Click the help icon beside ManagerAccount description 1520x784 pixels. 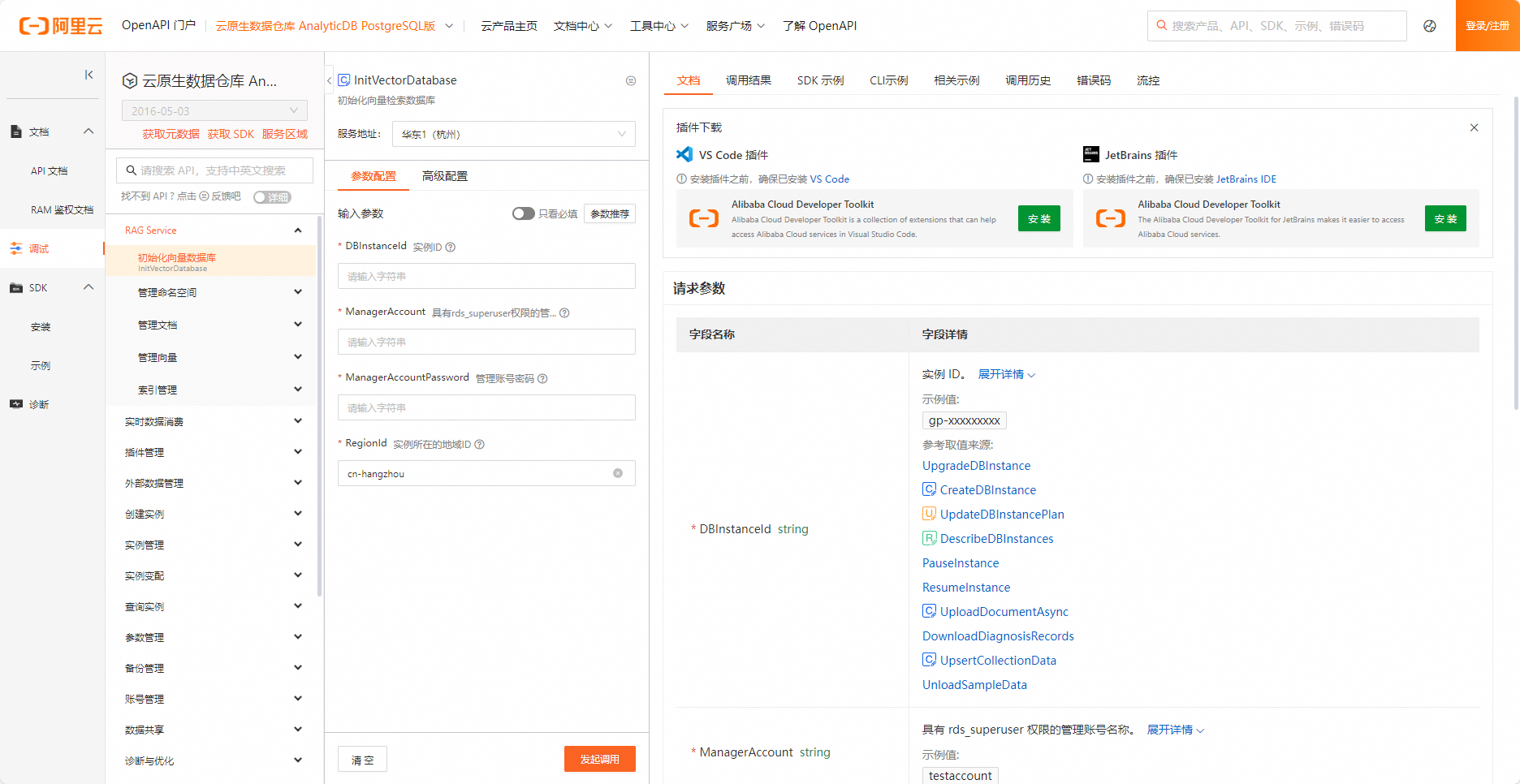[x=564, y=313]
